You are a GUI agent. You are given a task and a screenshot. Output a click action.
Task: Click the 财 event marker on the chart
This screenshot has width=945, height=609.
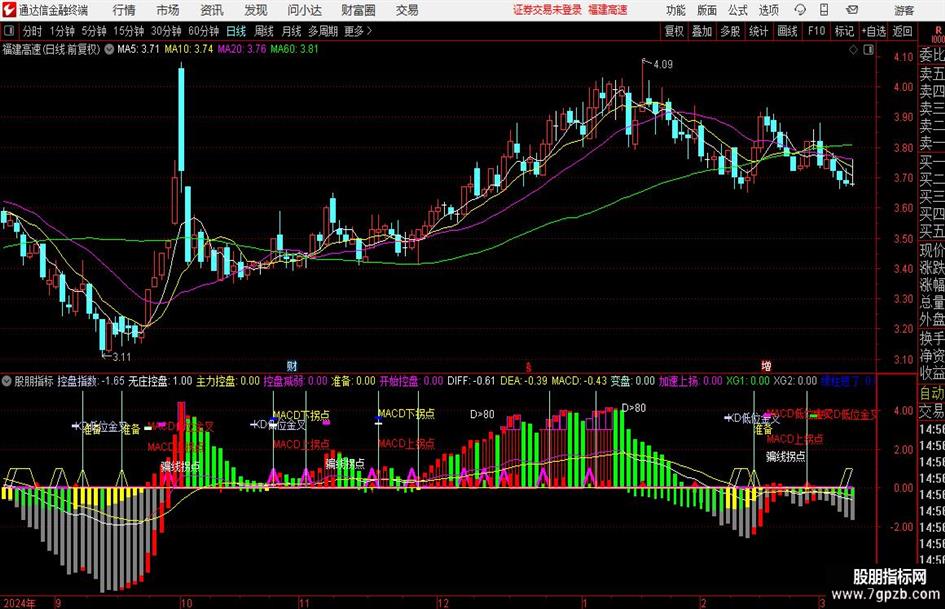(x=292, y=366)
